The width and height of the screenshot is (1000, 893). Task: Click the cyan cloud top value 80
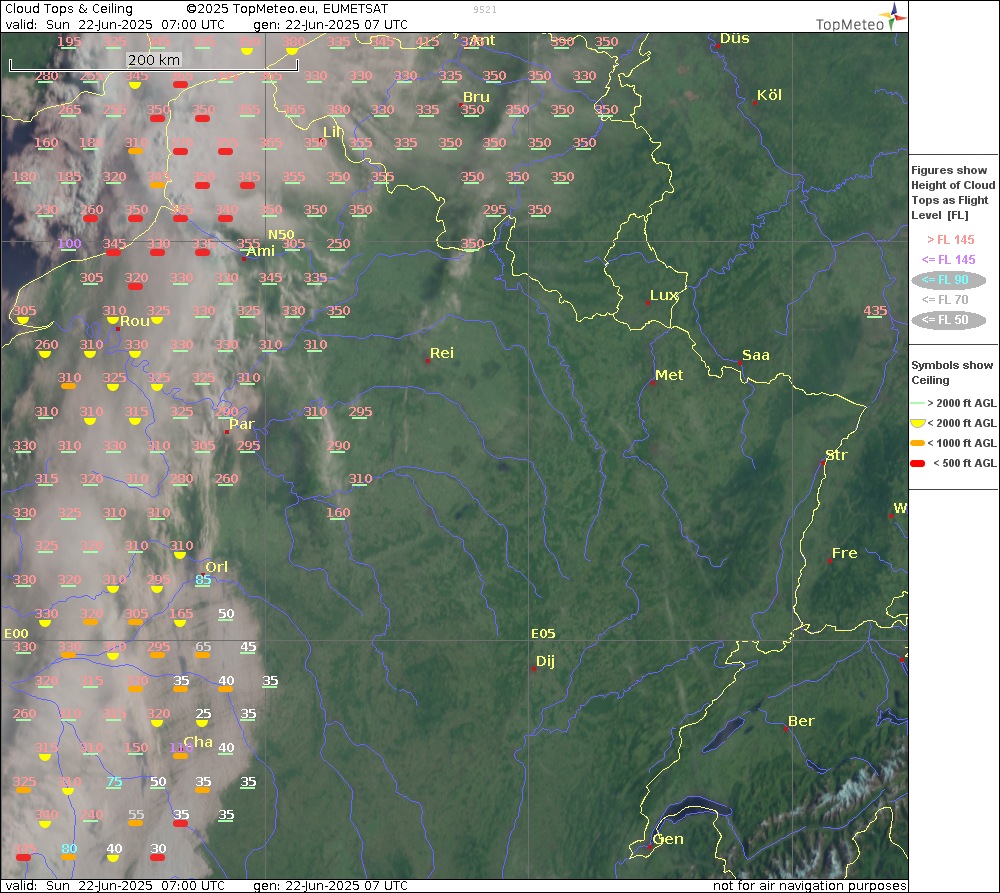70,848
